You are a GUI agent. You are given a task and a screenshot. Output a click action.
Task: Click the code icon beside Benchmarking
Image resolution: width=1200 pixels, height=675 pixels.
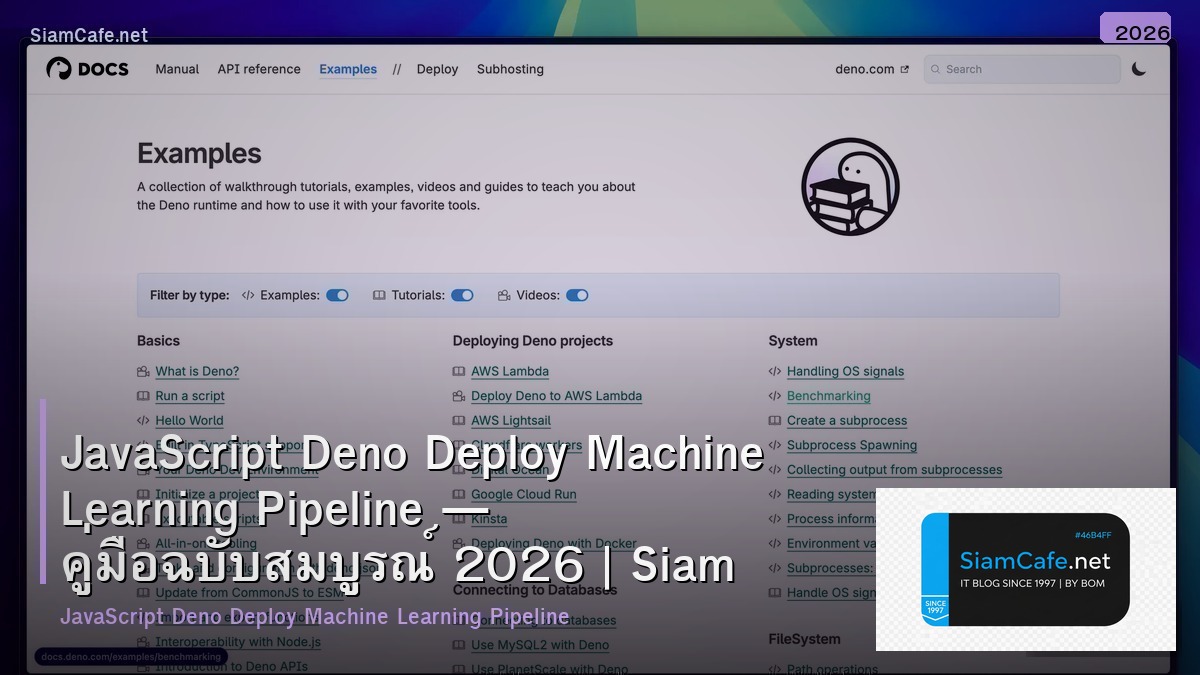click(x=776, y=396)
